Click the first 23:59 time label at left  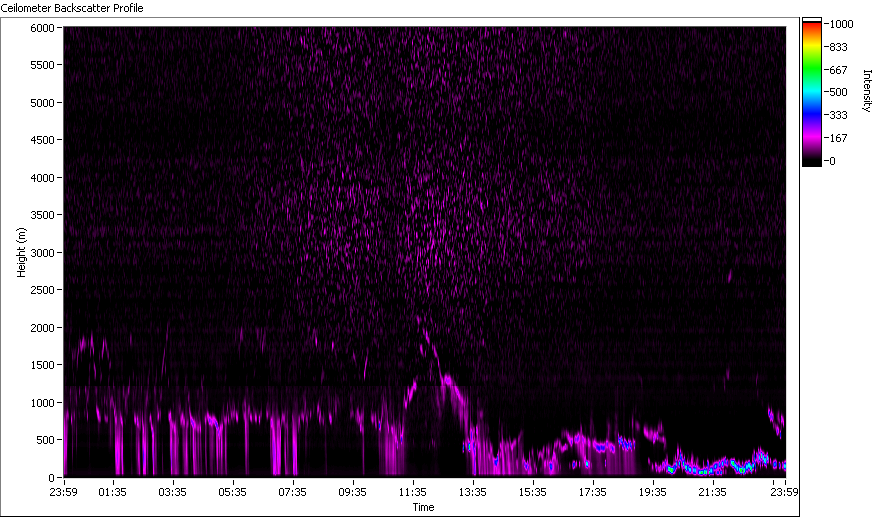pos(63,492)
